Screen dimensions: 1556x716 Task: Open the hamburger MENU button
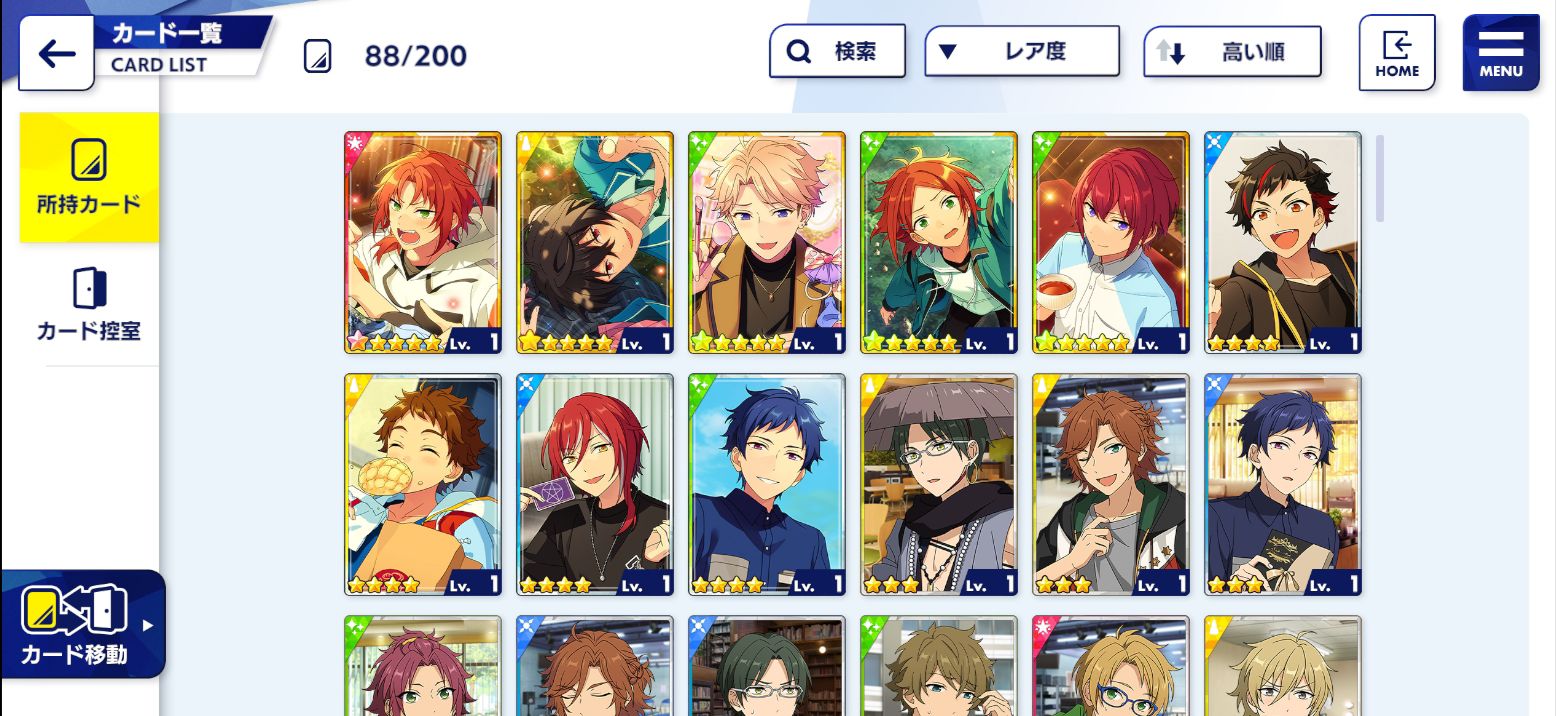tap(1501, 53)
